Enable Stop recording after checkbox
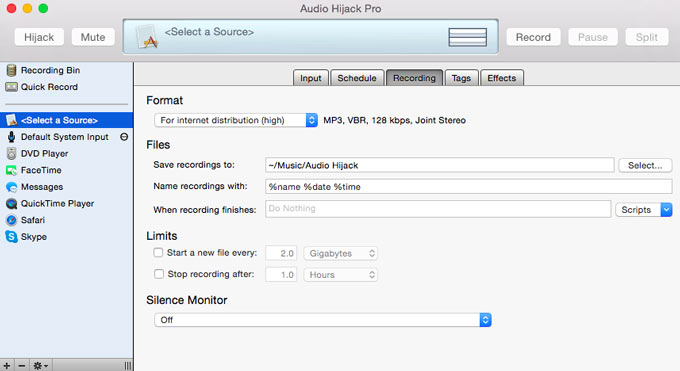Screen dimensions: 680x371 tap(159, 274)
